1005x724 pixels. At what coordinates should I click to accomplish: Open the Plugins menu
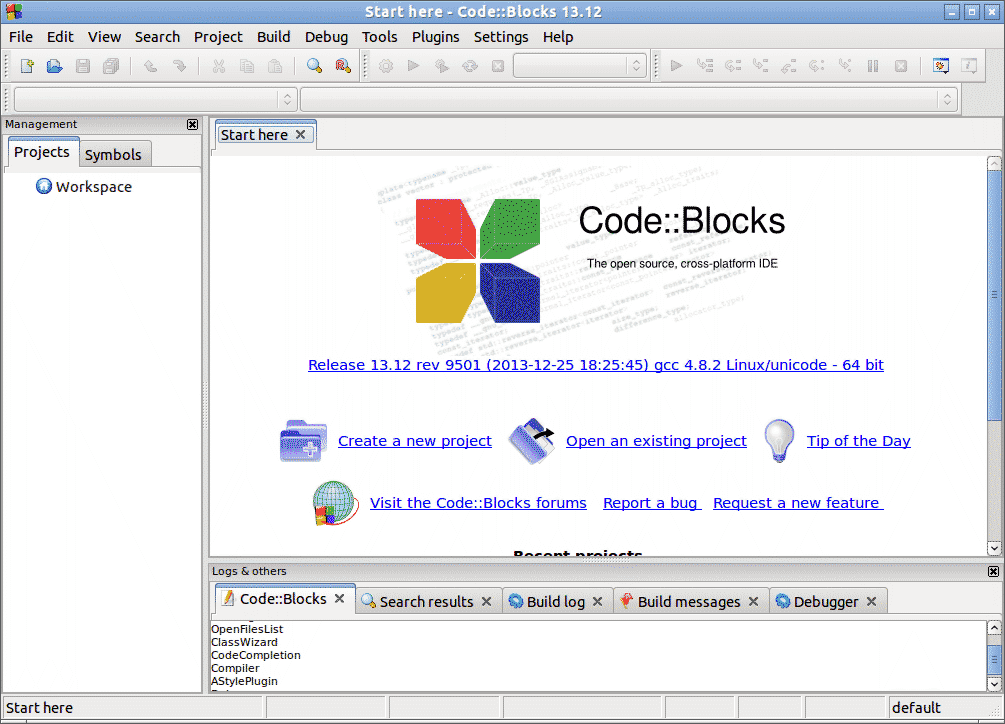[435, 37]
